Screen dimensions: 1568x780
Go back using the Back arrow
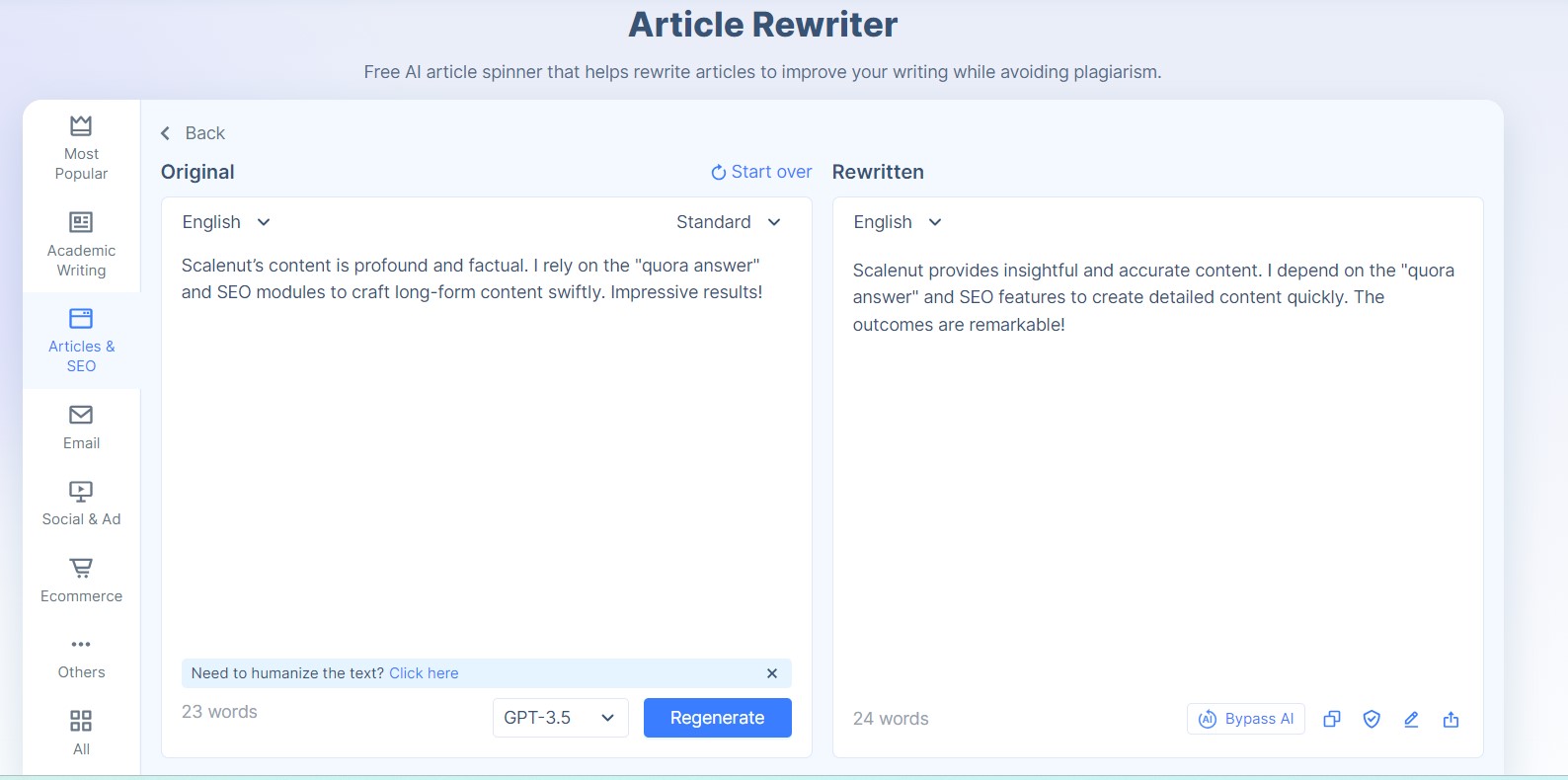click(194, 133)
